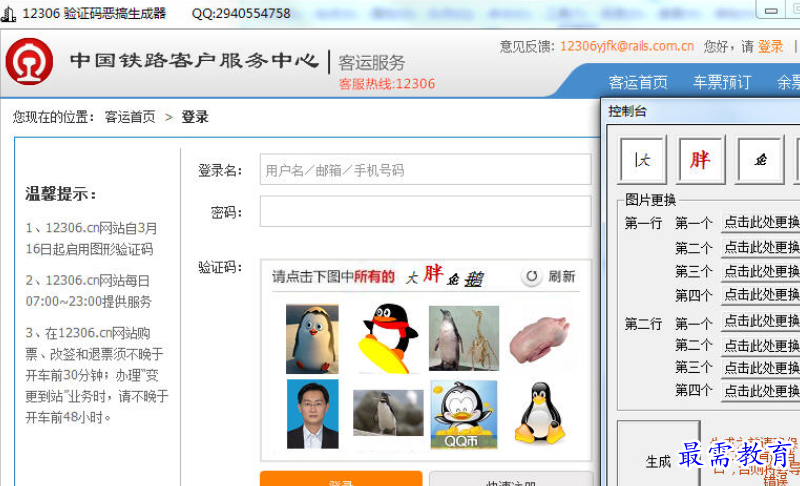Click 客运首页 in the breadcrumb
The width and height of the screenshot is (800, 486).
click(130, 117)
